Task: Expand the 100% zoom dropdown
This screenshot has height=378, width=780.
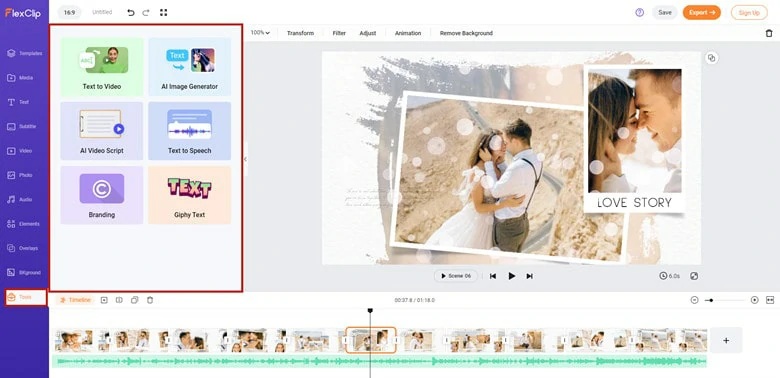Action: click(260, 33)
